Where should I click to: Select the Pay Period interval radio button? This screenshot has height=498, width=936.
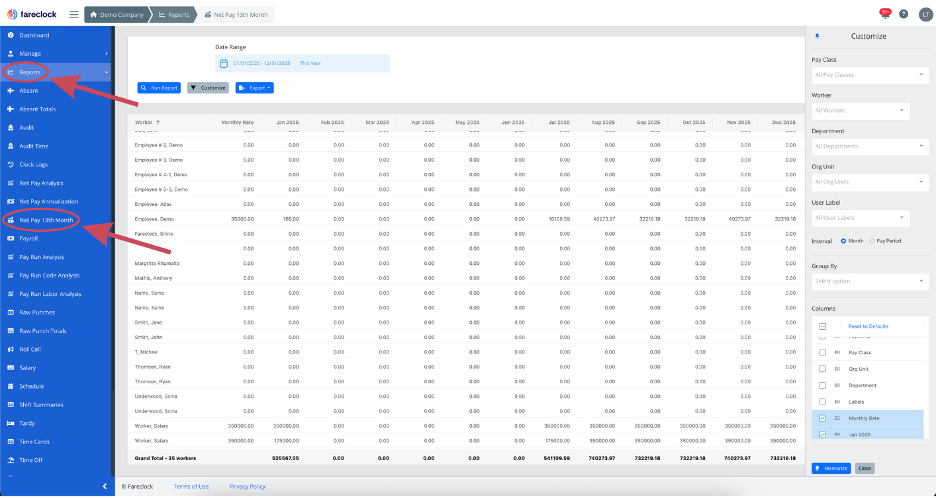872,241
